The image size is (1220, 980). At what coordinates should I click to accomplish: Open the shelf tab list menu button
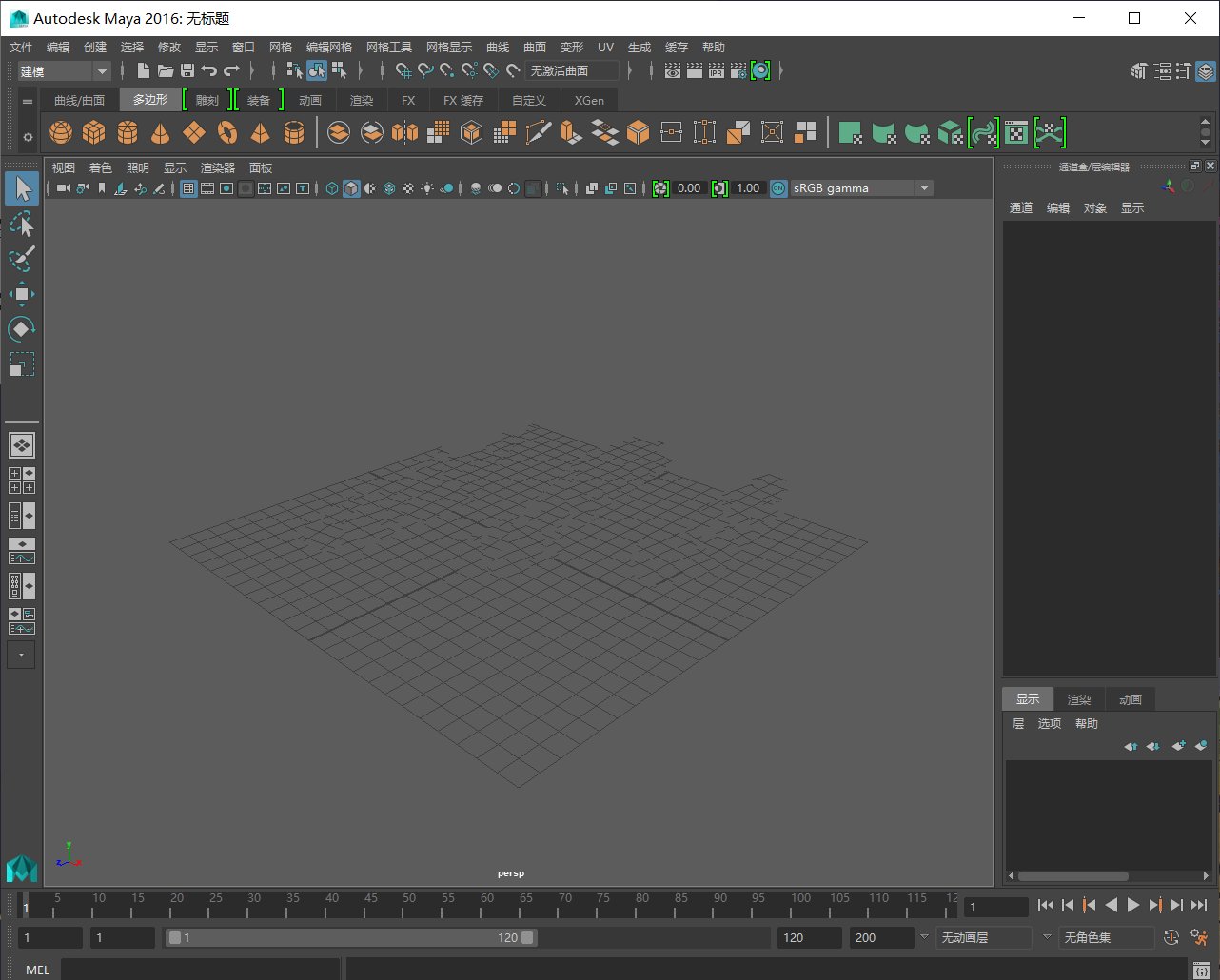28,101
